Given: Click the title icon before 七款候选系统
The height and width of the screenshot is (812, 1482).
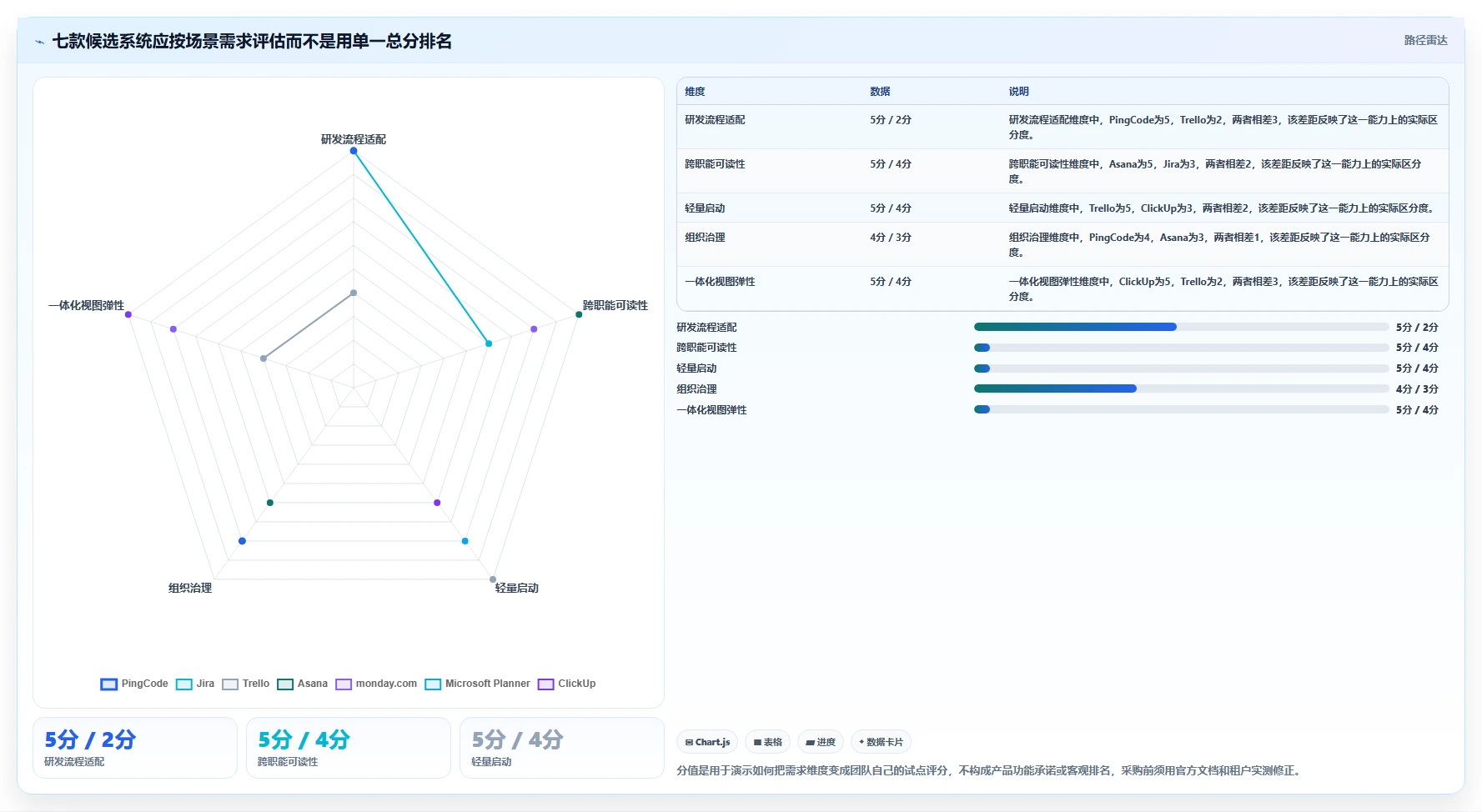Looking at the screenshot, I should [x=39, y=42].
